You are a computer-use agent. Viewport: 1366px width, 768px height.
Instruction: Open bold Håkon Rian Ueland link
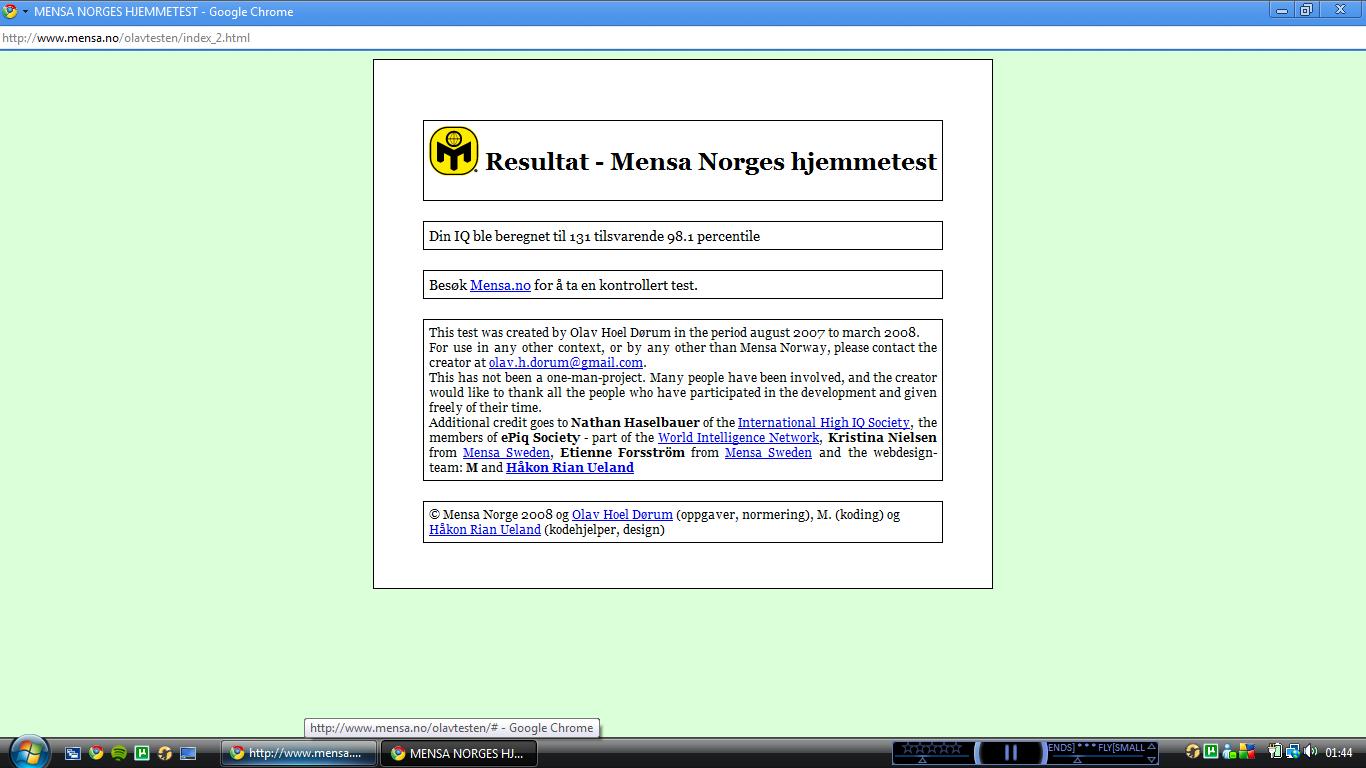[x=570, y=468]
